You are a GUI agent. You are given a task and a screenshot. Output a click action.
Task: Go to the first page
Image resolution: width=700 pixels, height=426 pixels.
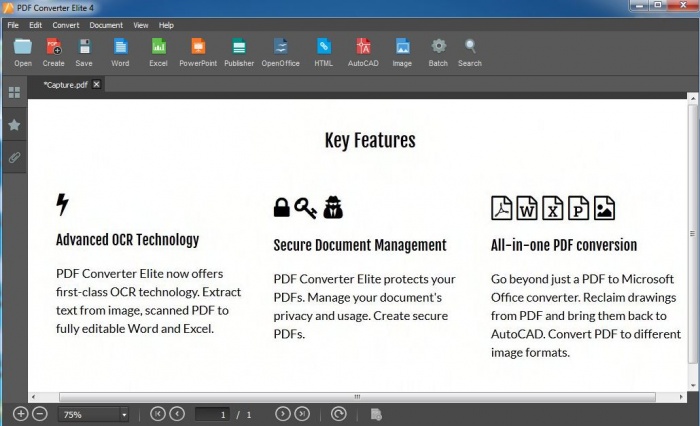[x=157, y=414]
